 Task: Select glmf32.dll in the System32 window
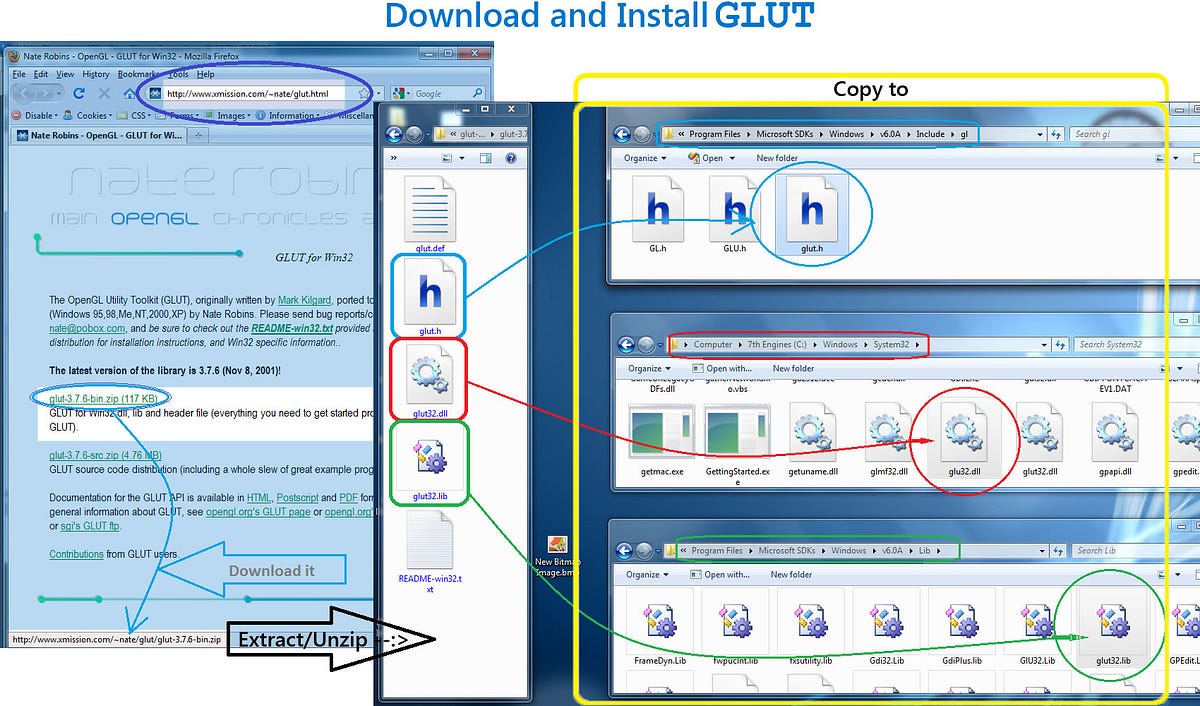(888, 441)
